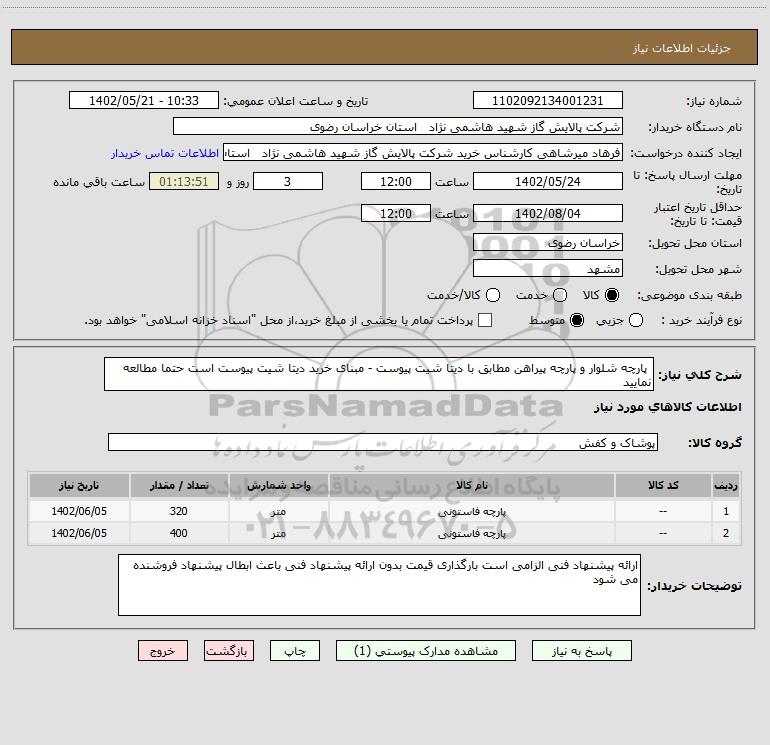Click the نوع فرآیند خرید label
This screenshot has height=745, width=770.
point(701,321)
